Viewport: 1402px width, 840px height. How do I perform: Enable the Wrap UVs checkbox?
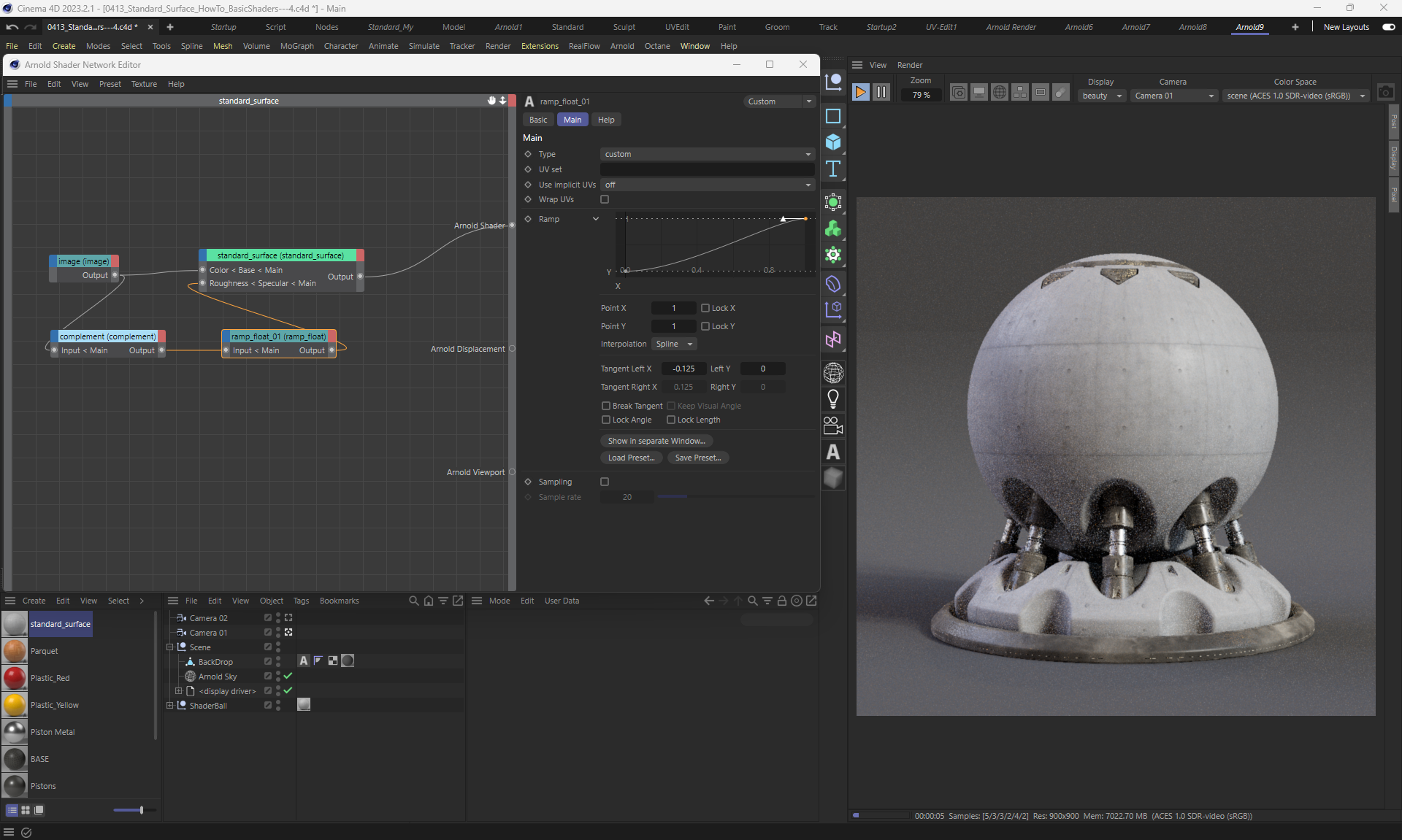605,199
